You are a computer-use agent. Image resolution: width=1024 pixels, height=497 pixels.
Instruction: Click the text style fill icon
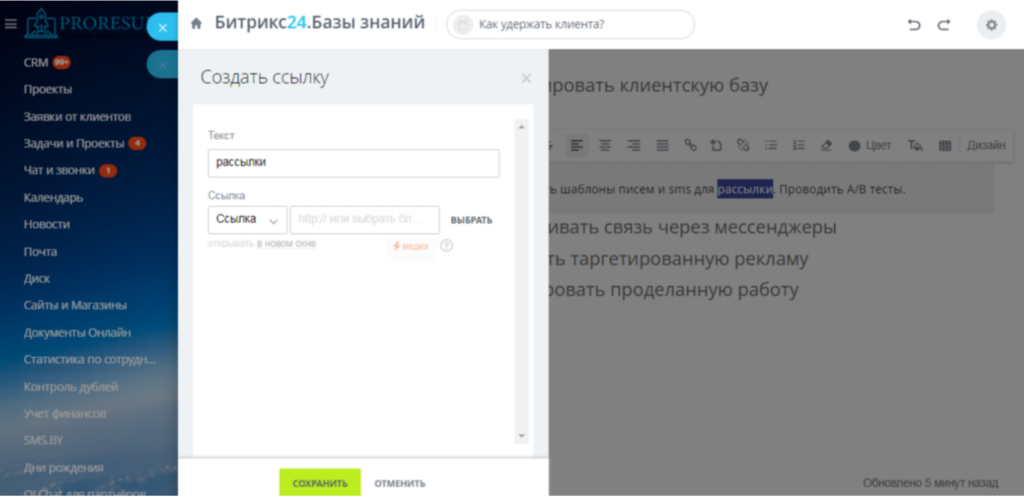click(915, 146)
